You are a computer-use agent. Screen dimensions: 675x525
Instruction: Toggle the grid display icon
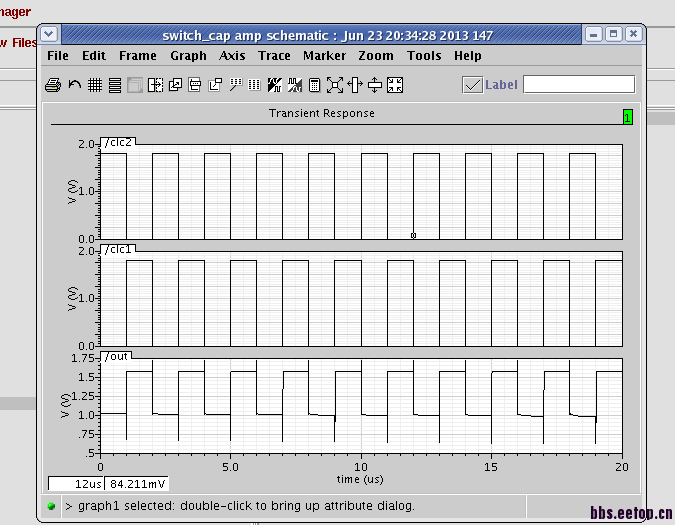(95, 85)
